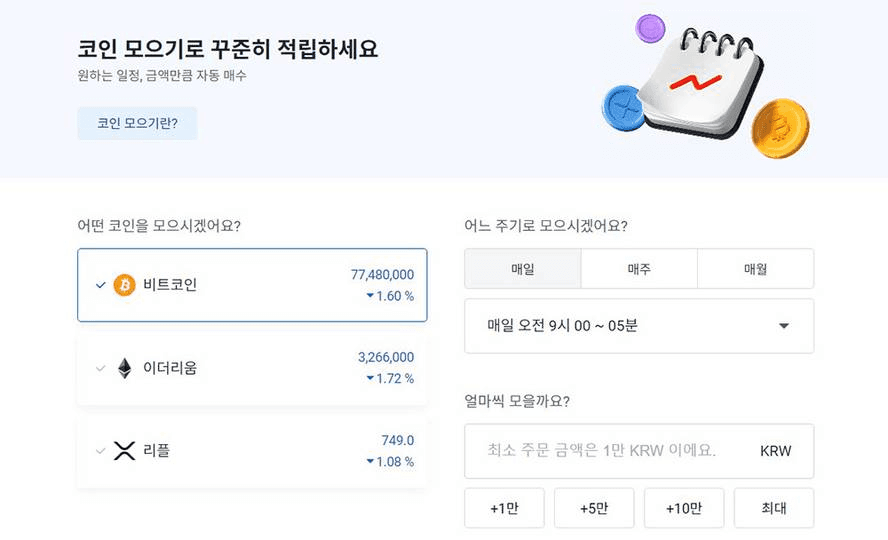
Task: Click the blue Ripple coin in banner
Action: pyautogui.click(x=624, y=108)
